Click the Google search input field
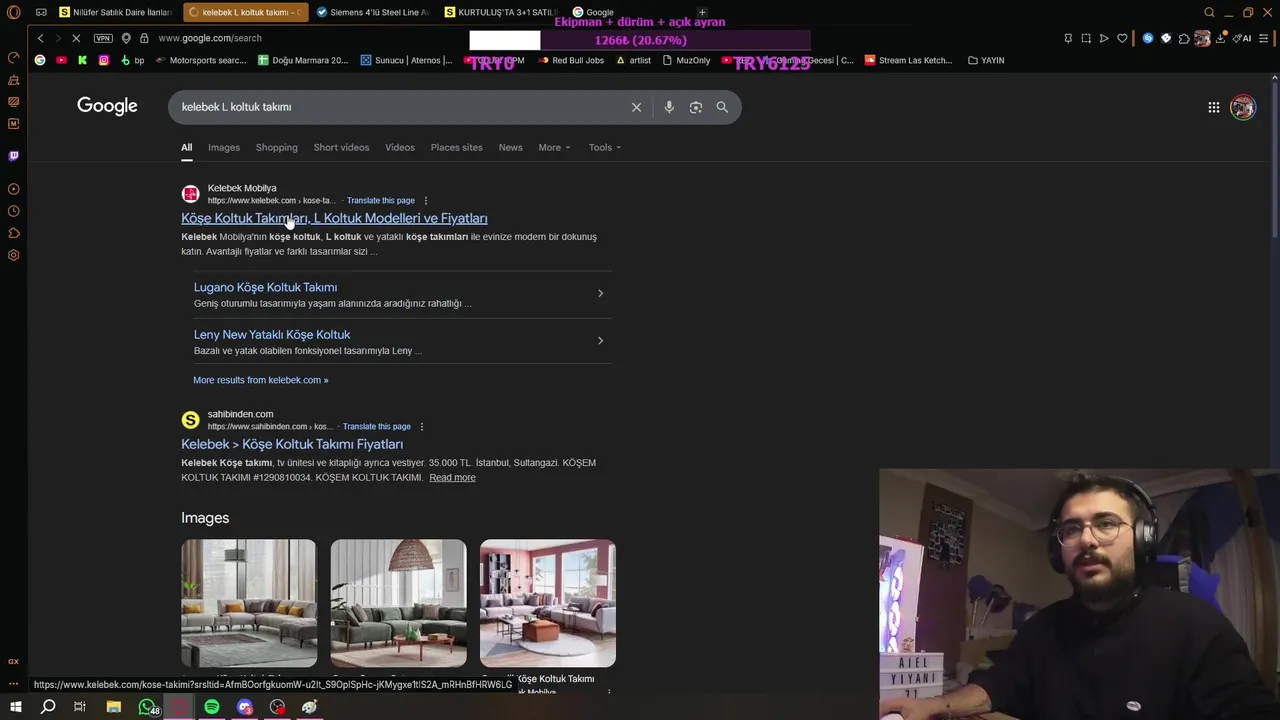Image resolution: width=1280 pixels, height=720 pixels. pyautogui.click(x=400, y=107)
